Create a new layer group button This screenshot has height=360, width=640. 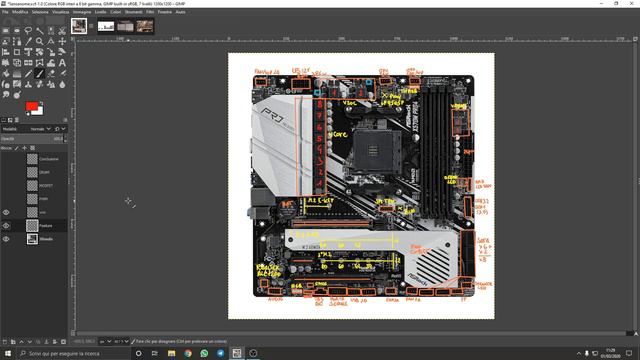(13, 342)
